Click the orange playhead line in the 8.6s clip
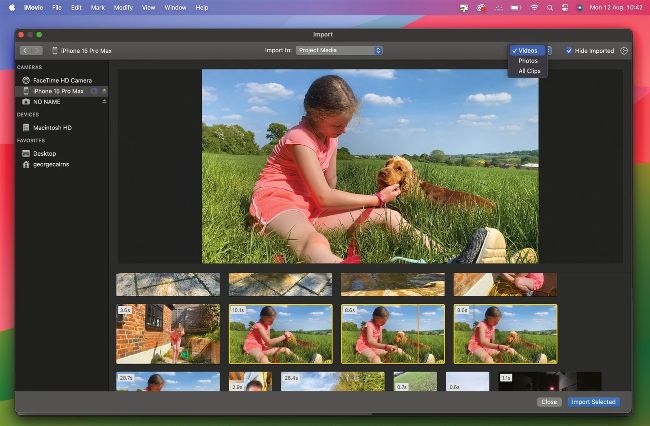 (418, 334)
